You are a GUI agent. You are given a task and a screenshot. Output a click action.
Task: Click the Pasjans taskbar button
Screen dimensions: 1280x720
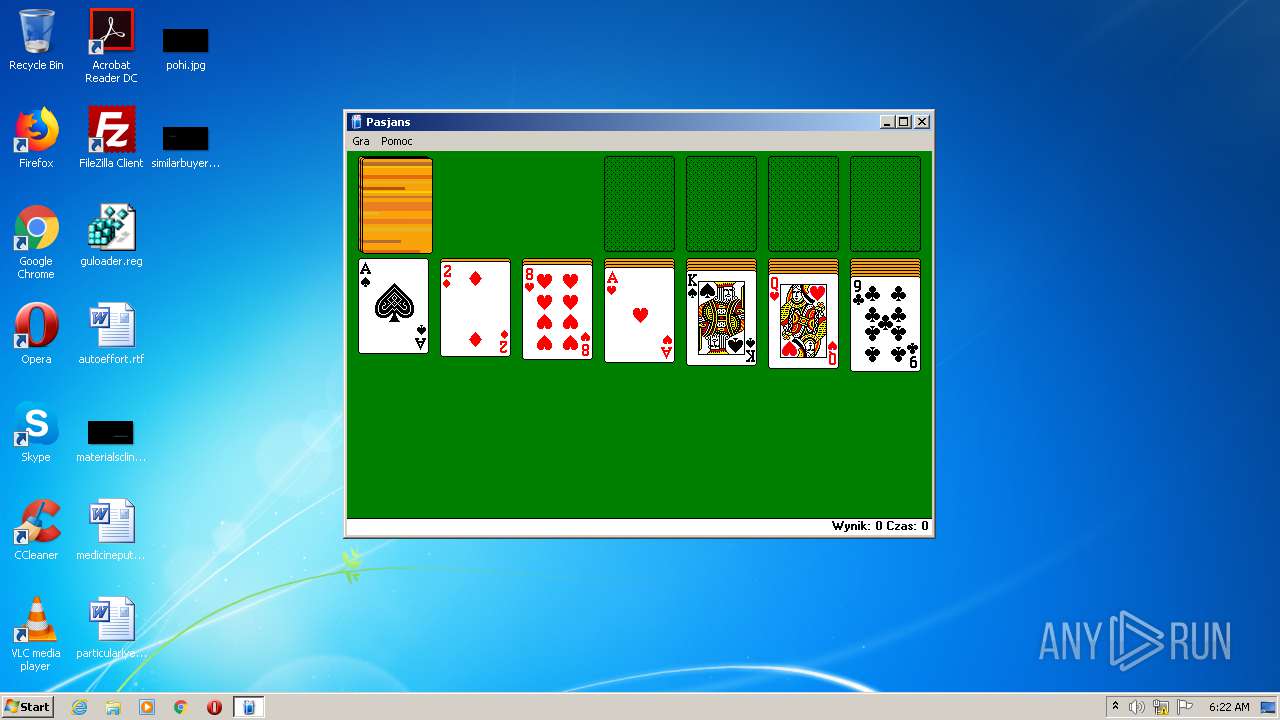coord(249,707)
